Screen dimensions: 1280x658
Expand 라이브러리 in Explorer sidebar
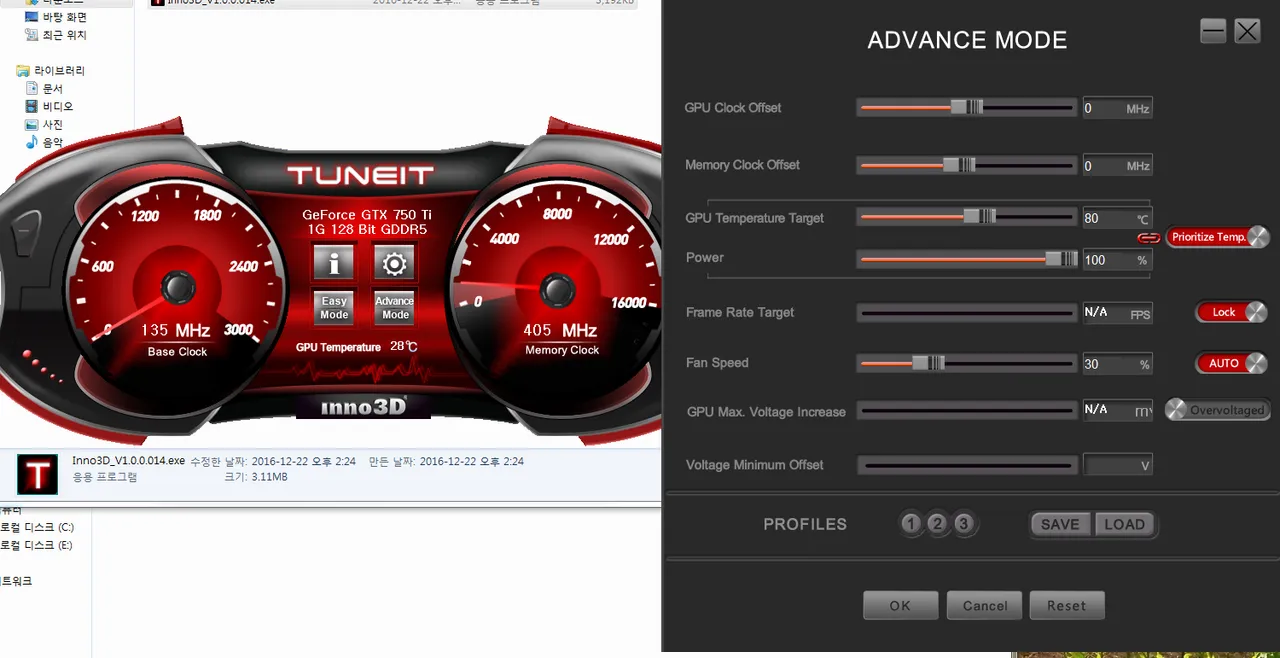[51, 71]
